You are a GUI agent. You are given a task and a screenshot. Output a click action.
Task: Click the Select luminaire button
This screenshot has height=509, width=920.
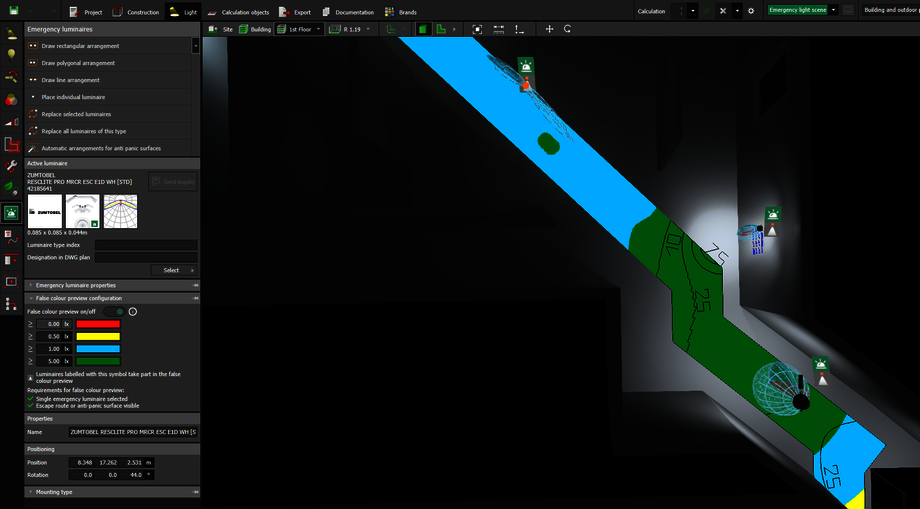[174, 270]
